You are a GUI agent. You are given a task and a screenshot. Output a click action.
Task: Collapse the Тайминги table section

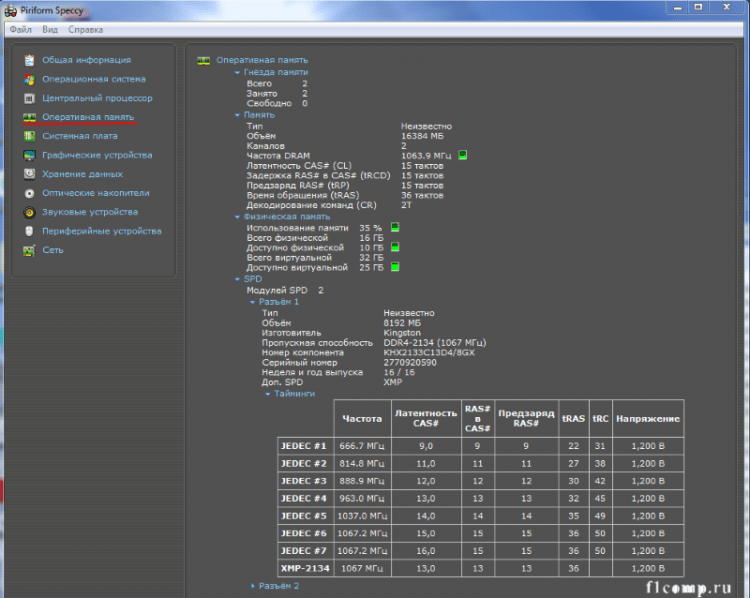tap(268, 394)
